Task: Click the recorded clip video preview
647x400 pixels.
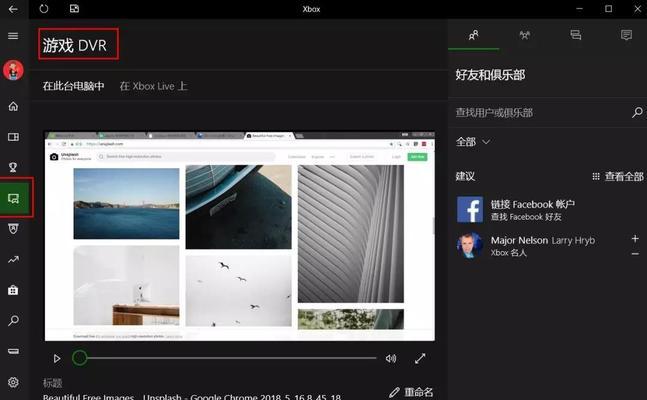Action: click(x=240, y=236)
